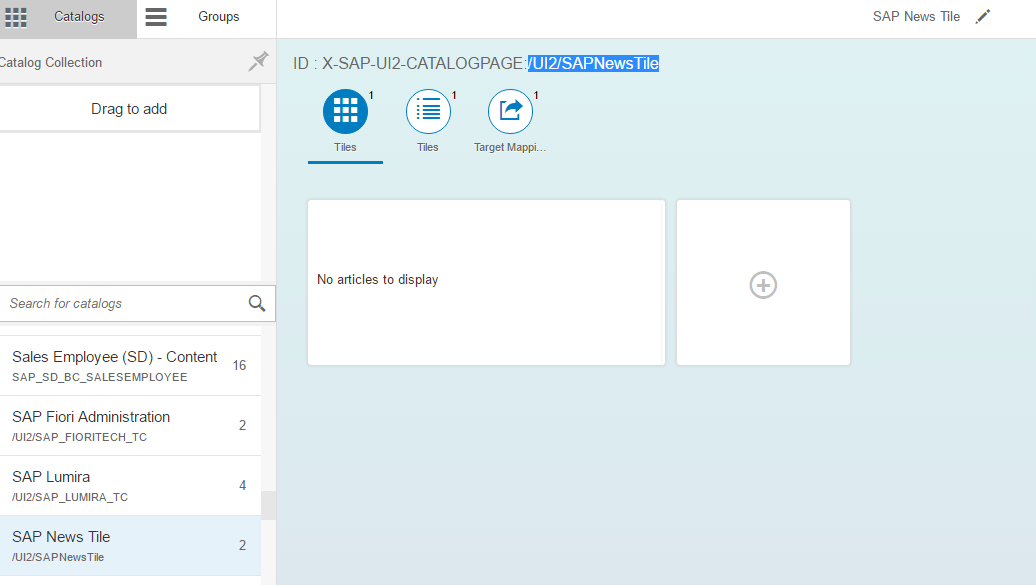
Task: Open the No articles to display tile
Action: pos(486,283)
